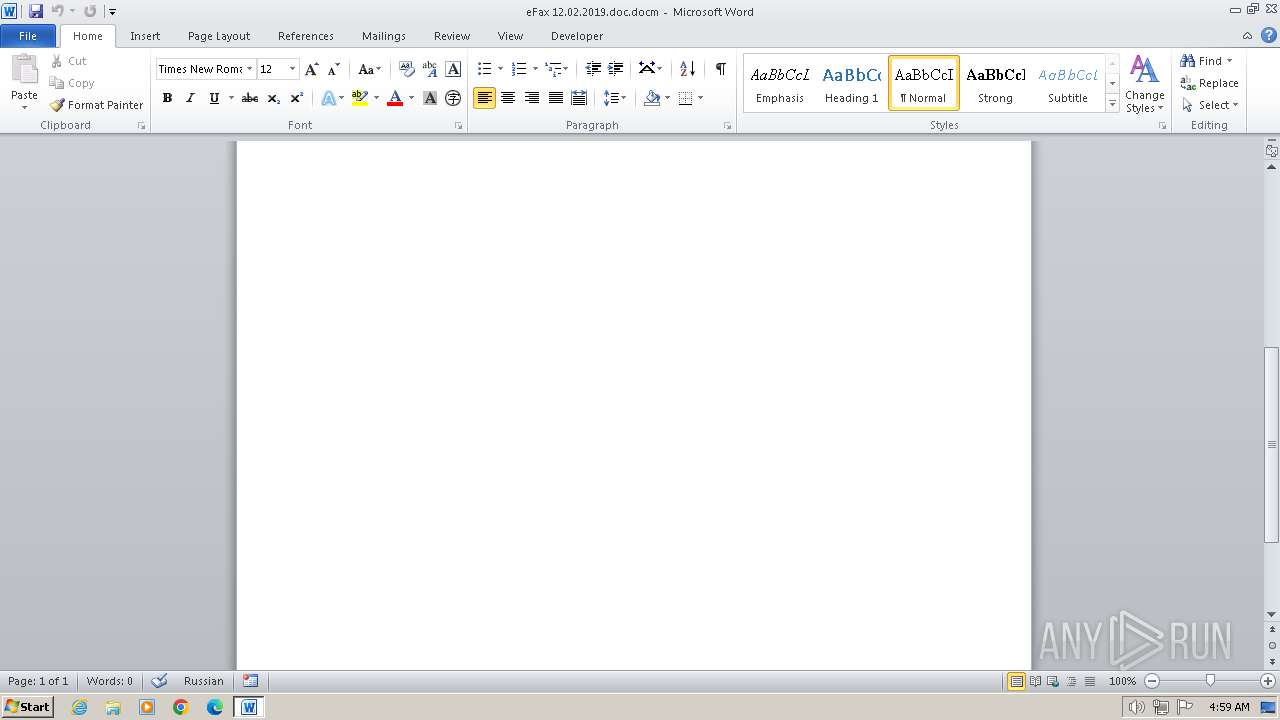Click the Grow Font icon
Screen dimensions: 1280x720
click(x=312, y=69)
